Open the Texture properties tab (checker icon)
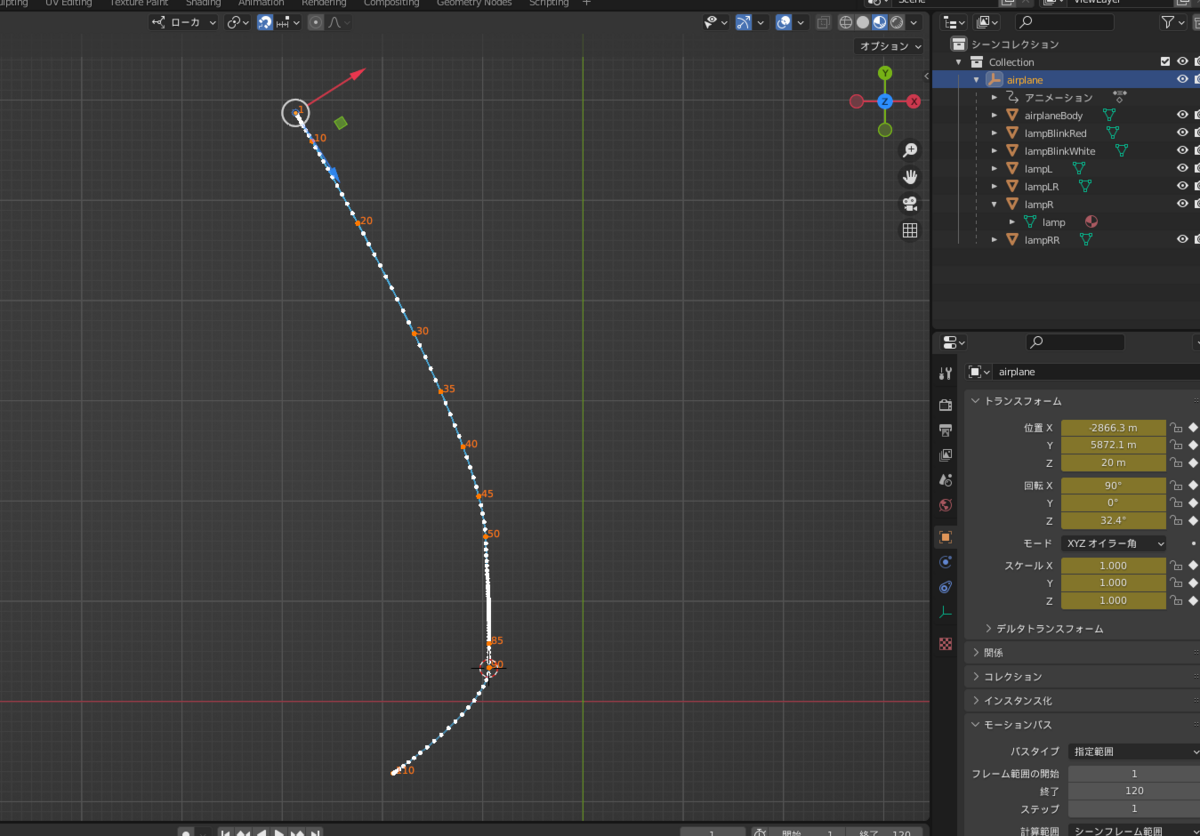Viewport: 1200px width, 836px height. [x=946, y=644]
